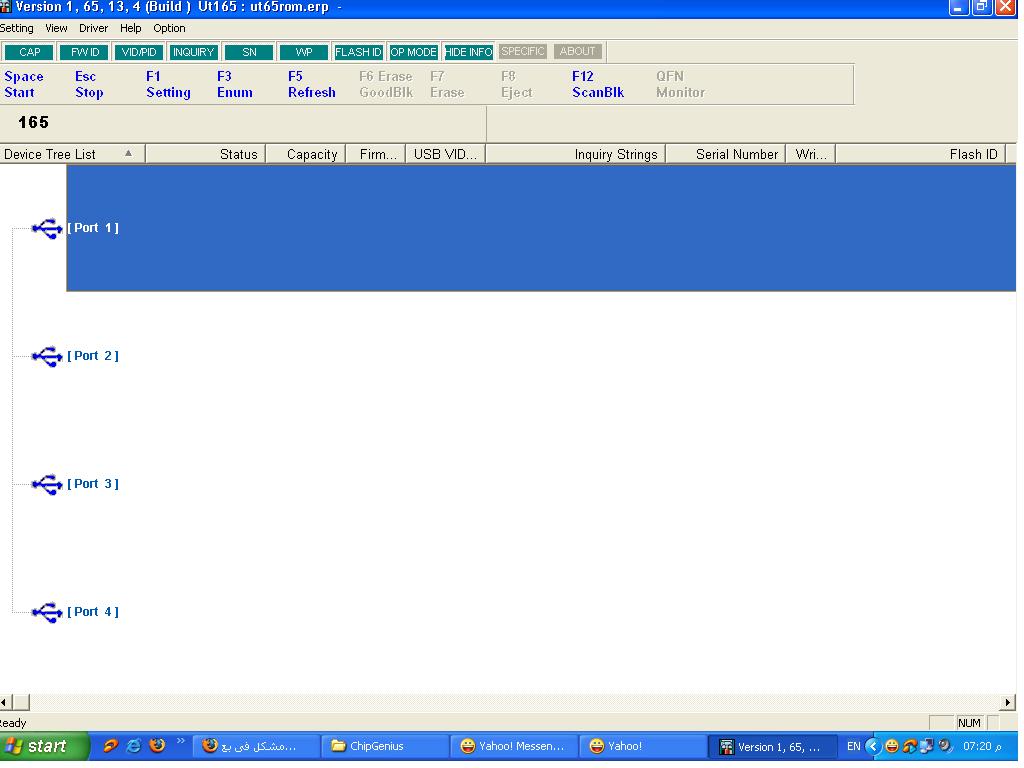Click the EN language indicator
Image resolution: width=1024 pixels, height=768 pixels.
tap(853, 746)
